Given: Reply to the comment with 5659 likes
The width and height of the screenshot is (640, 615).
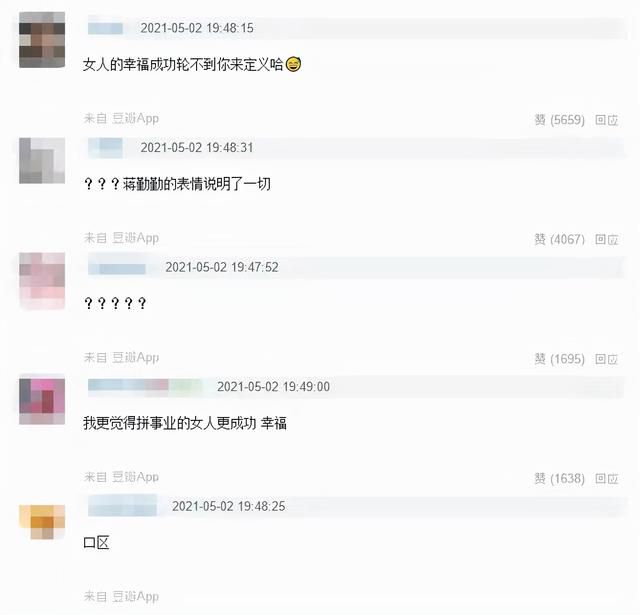Looking at the screenshot, I should point(607,120).
